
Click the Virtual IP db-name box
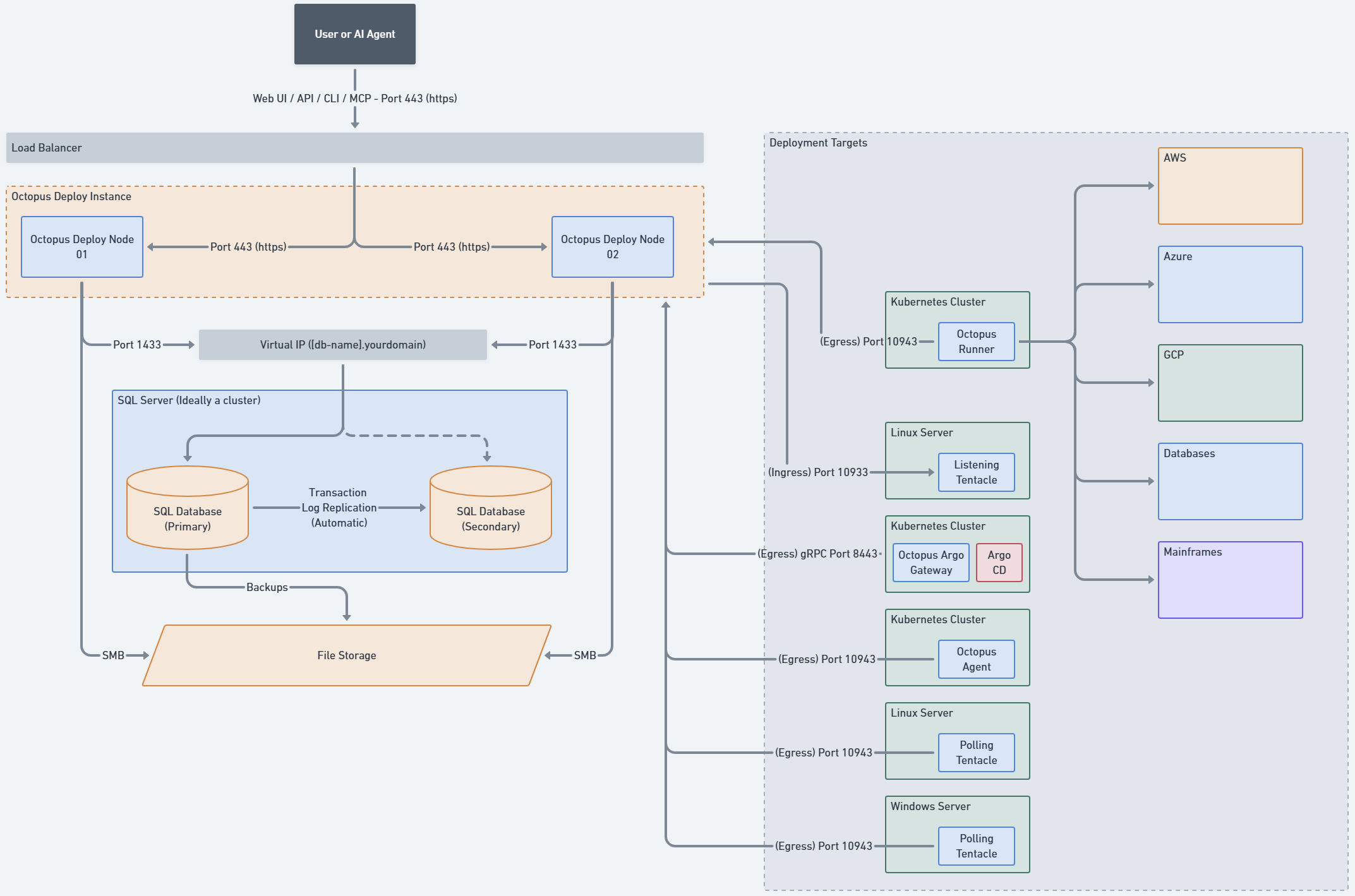343,345
